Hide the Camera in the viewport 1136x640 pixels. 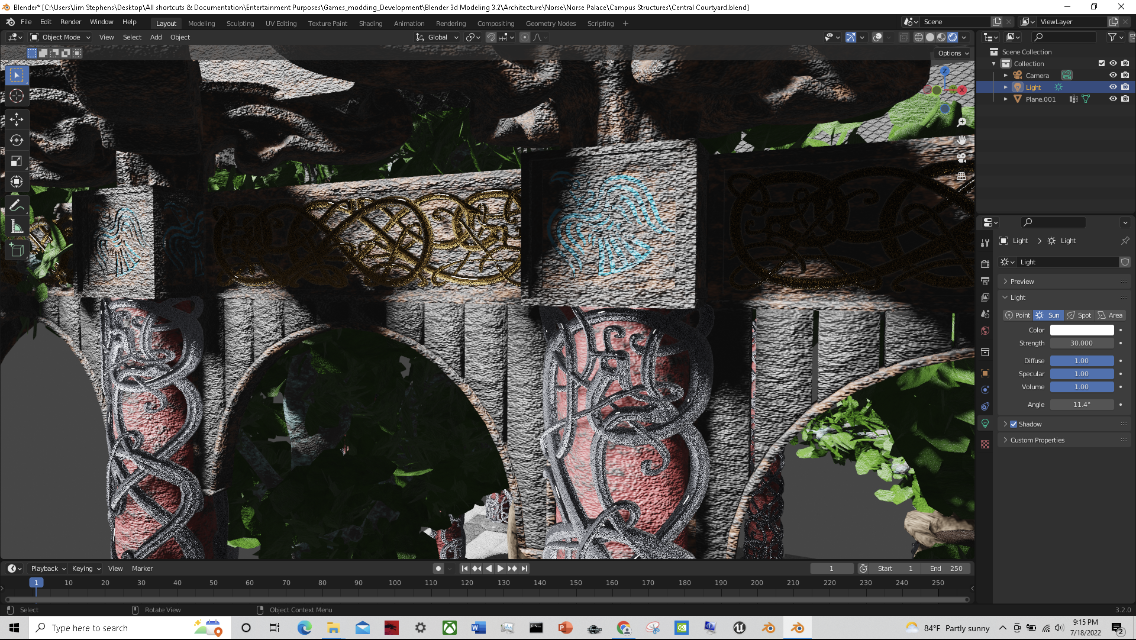point(1112,75)
